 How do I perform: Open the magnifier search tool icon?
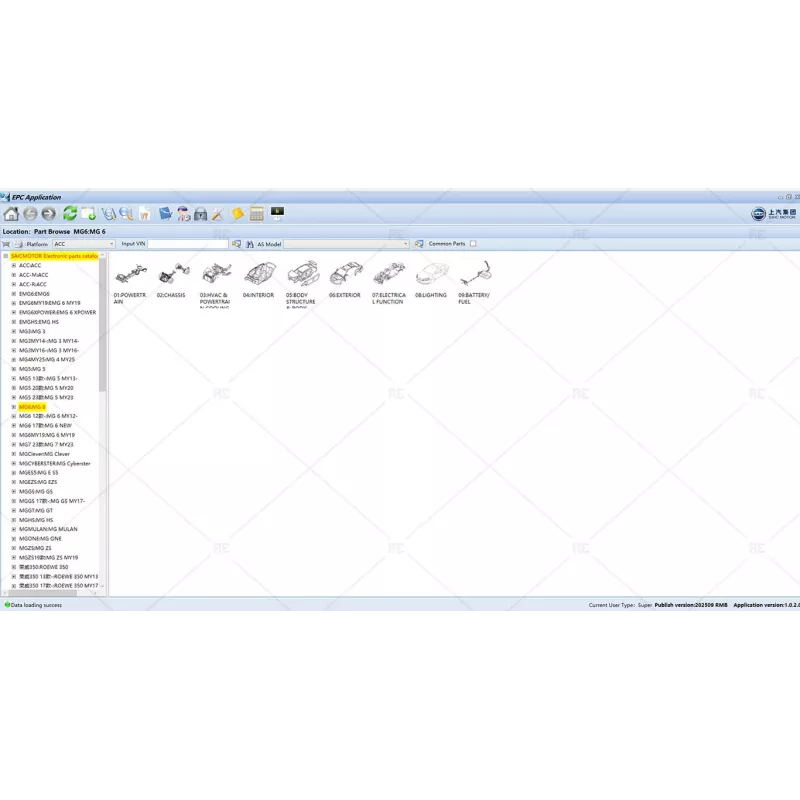click(126, 213)
